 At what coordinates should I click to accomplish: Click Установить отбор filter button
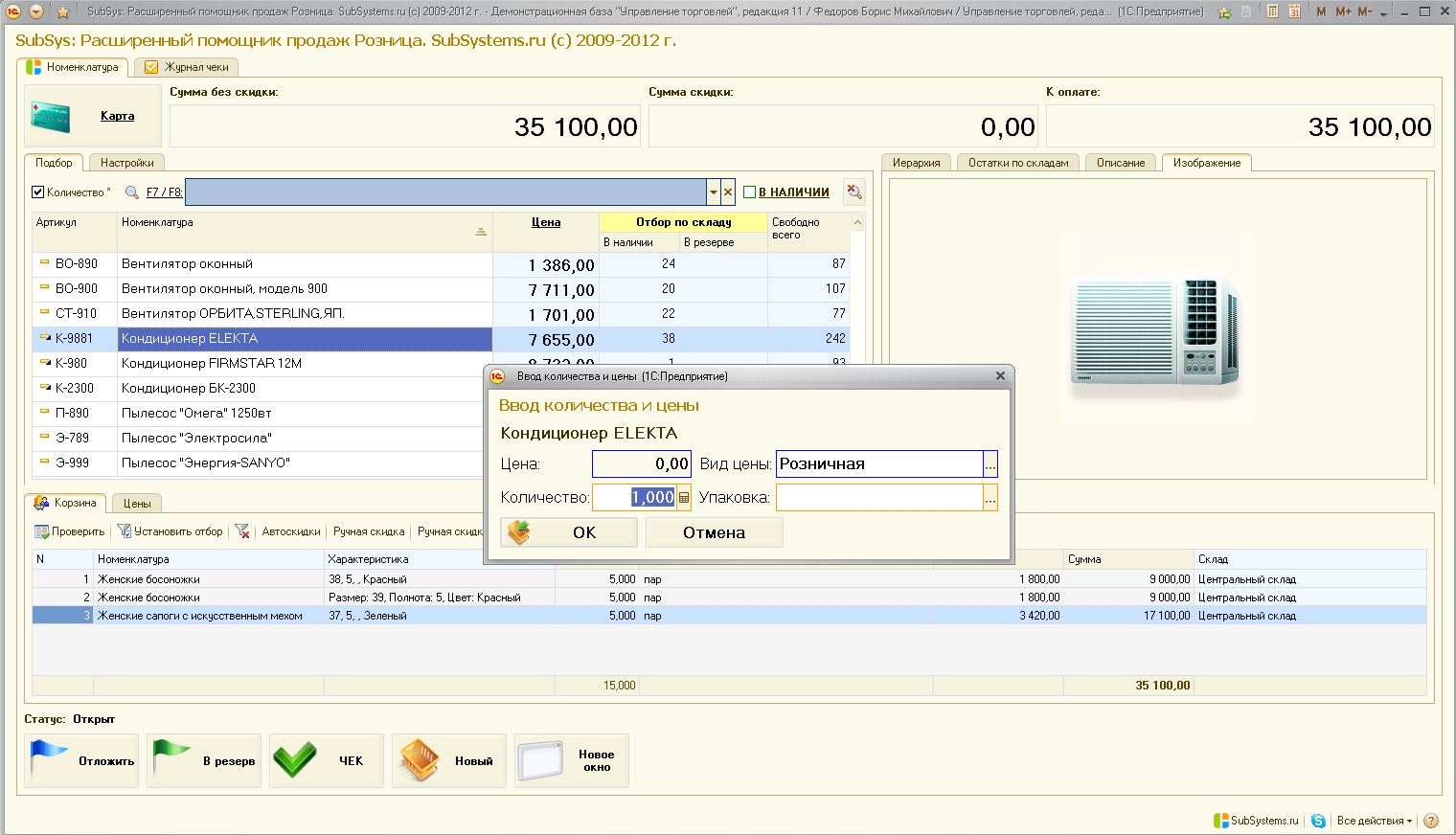(x=170, y=531)
